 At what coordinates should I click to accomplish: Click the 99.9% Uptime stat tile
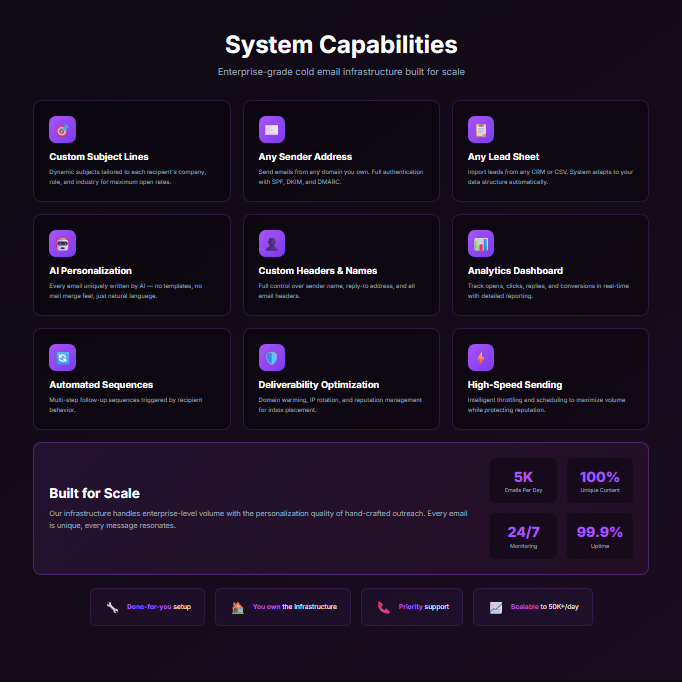pos(600,536)
